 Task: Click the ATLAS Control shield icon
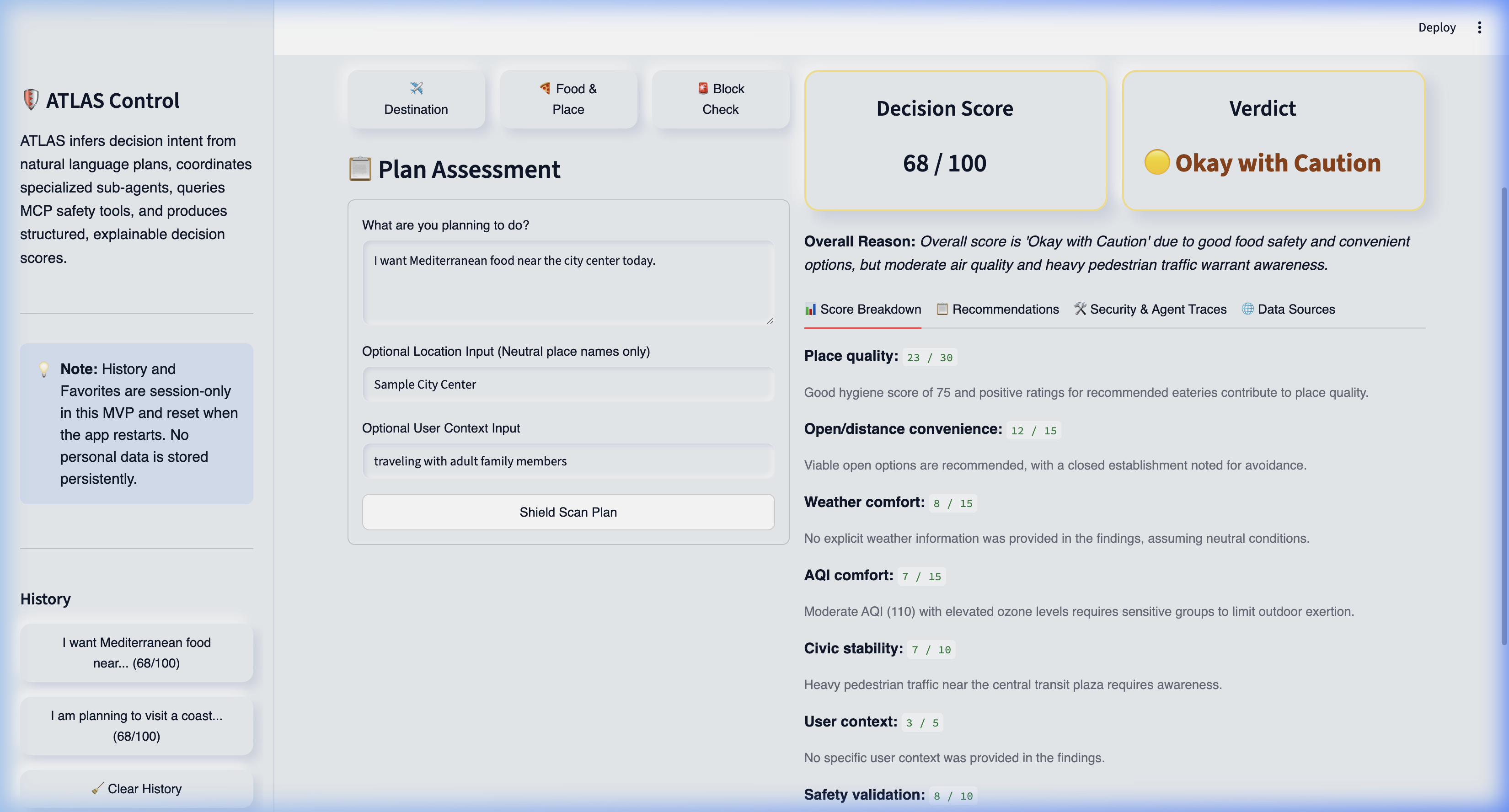point(31,100)
